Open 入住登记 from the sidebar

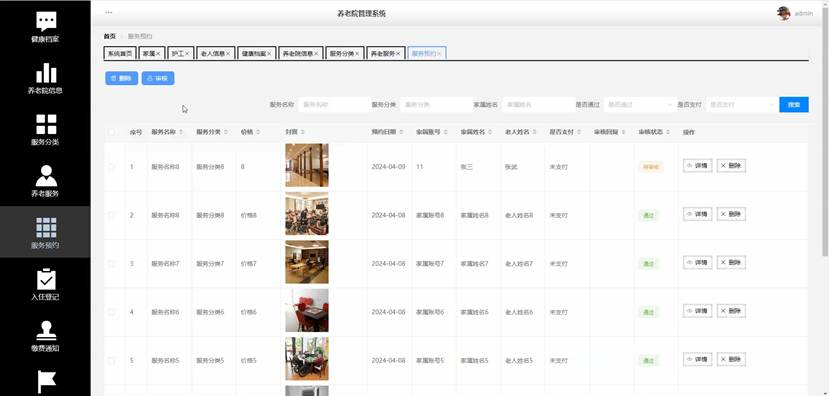(x=45, y=284)
